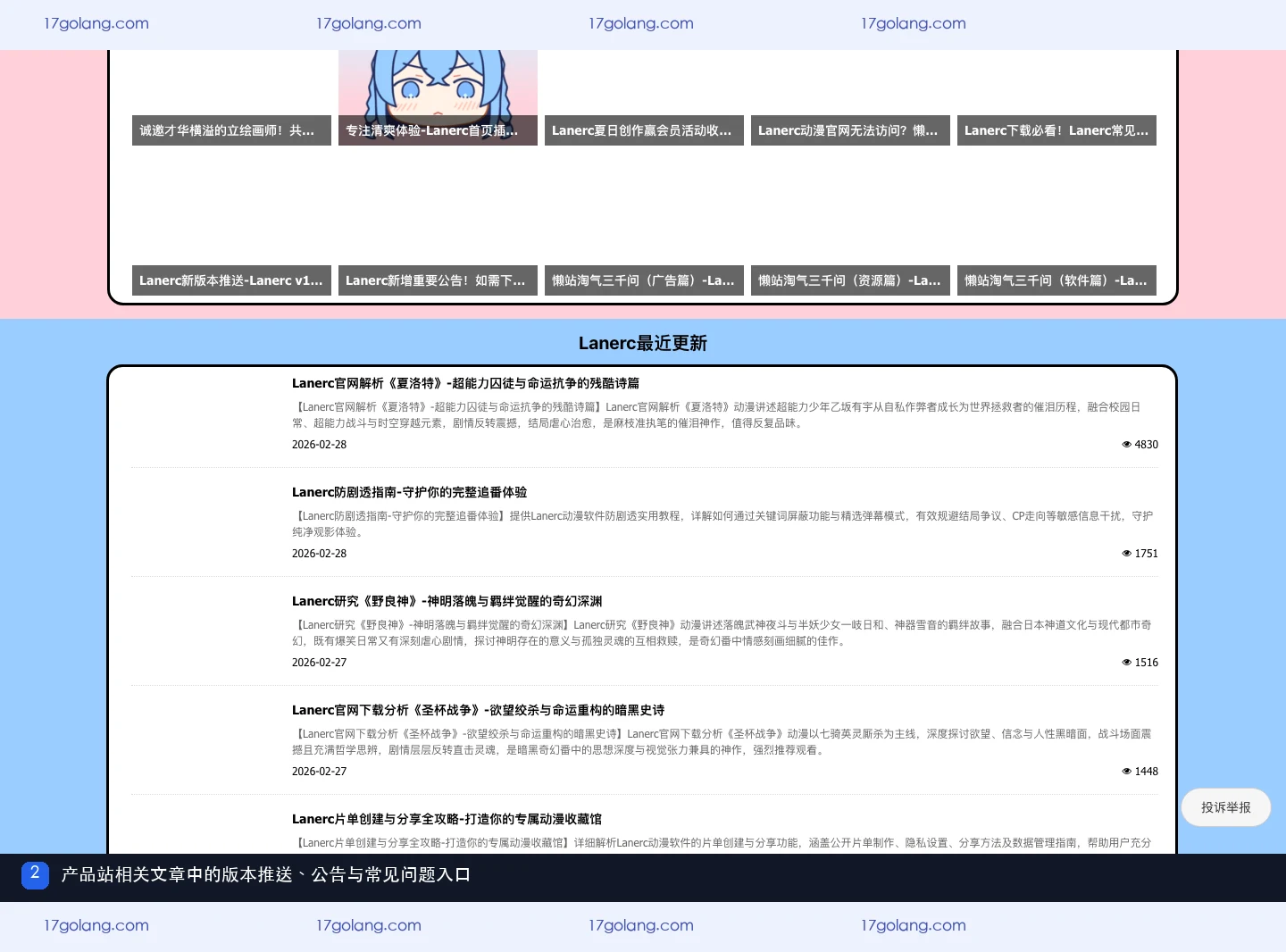The height and width of the screenshot is (952, 1286).
Task: Click the eye icon beside 4830 views
Action: pos(1126,445)
